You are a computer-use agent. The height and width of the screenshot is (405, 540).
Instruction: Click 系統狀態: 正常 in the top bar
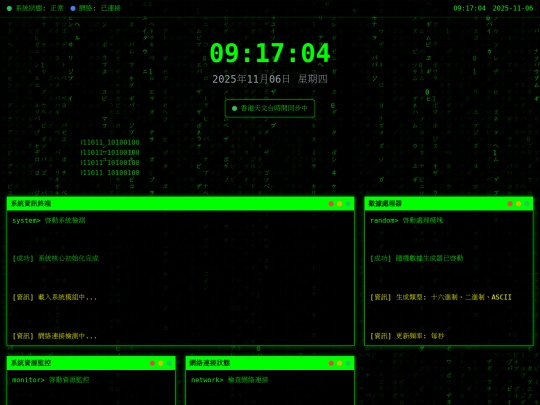[40, 8]
